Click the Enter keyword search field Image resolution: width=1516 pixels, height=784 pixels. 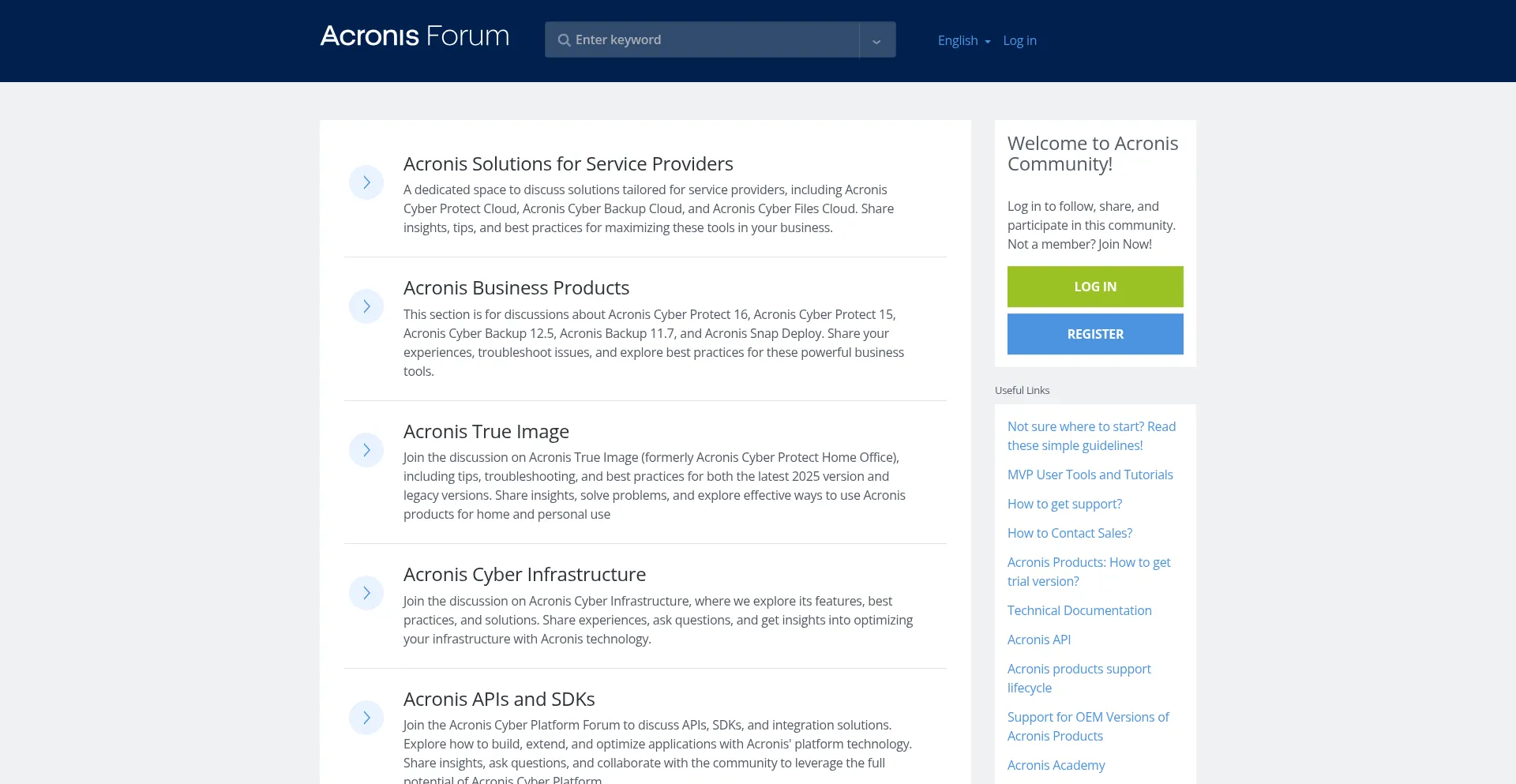pos(702,40)
